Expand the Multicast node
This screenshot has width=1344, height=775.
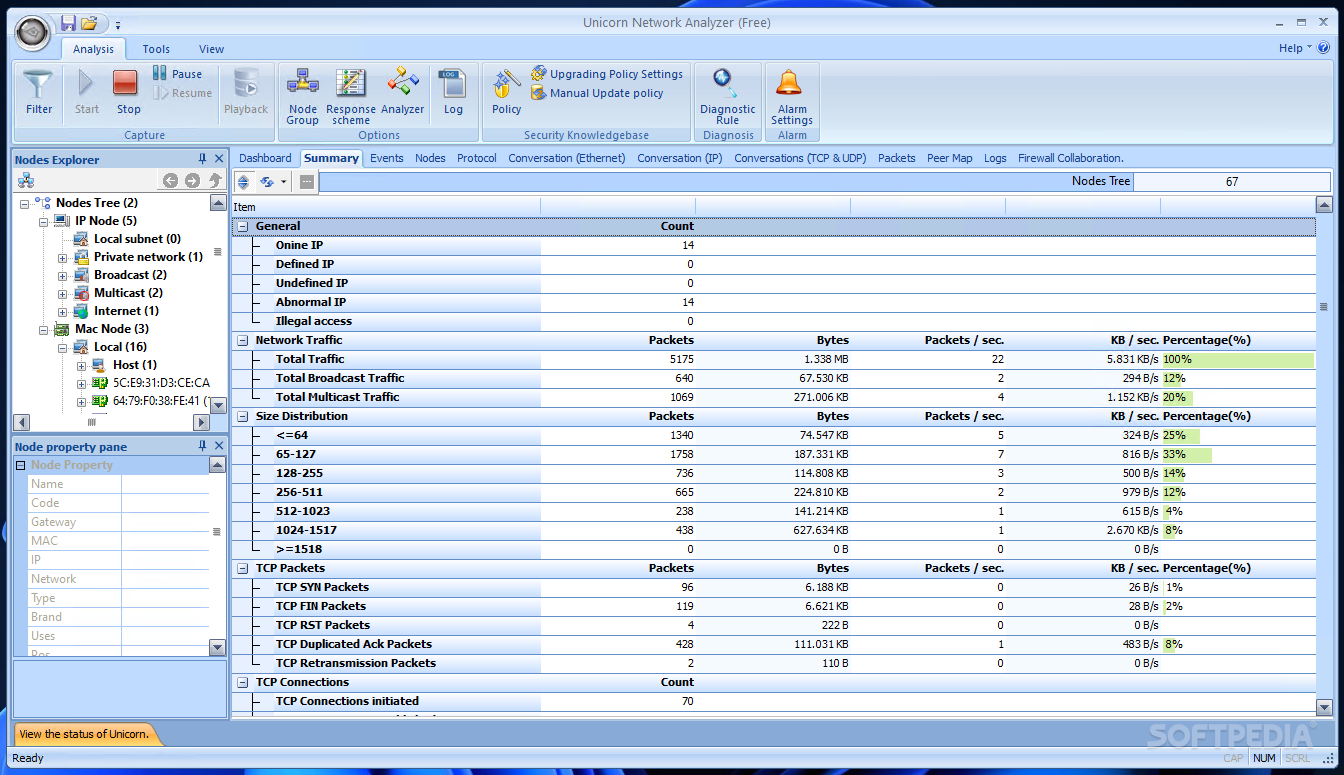[62, 293]
